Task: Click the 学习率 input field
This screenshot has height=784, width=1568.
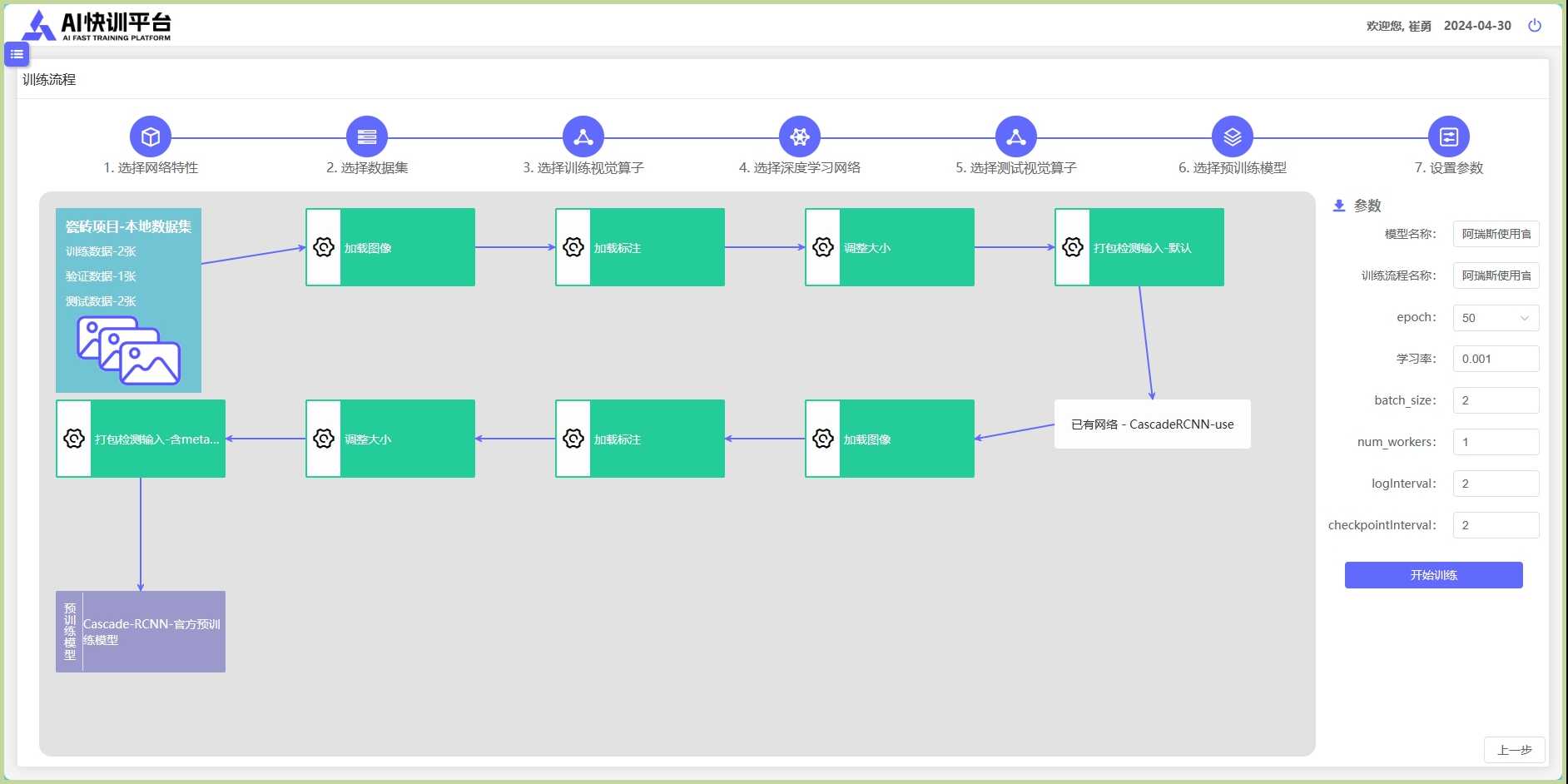Action: (x=1496, y=359)
